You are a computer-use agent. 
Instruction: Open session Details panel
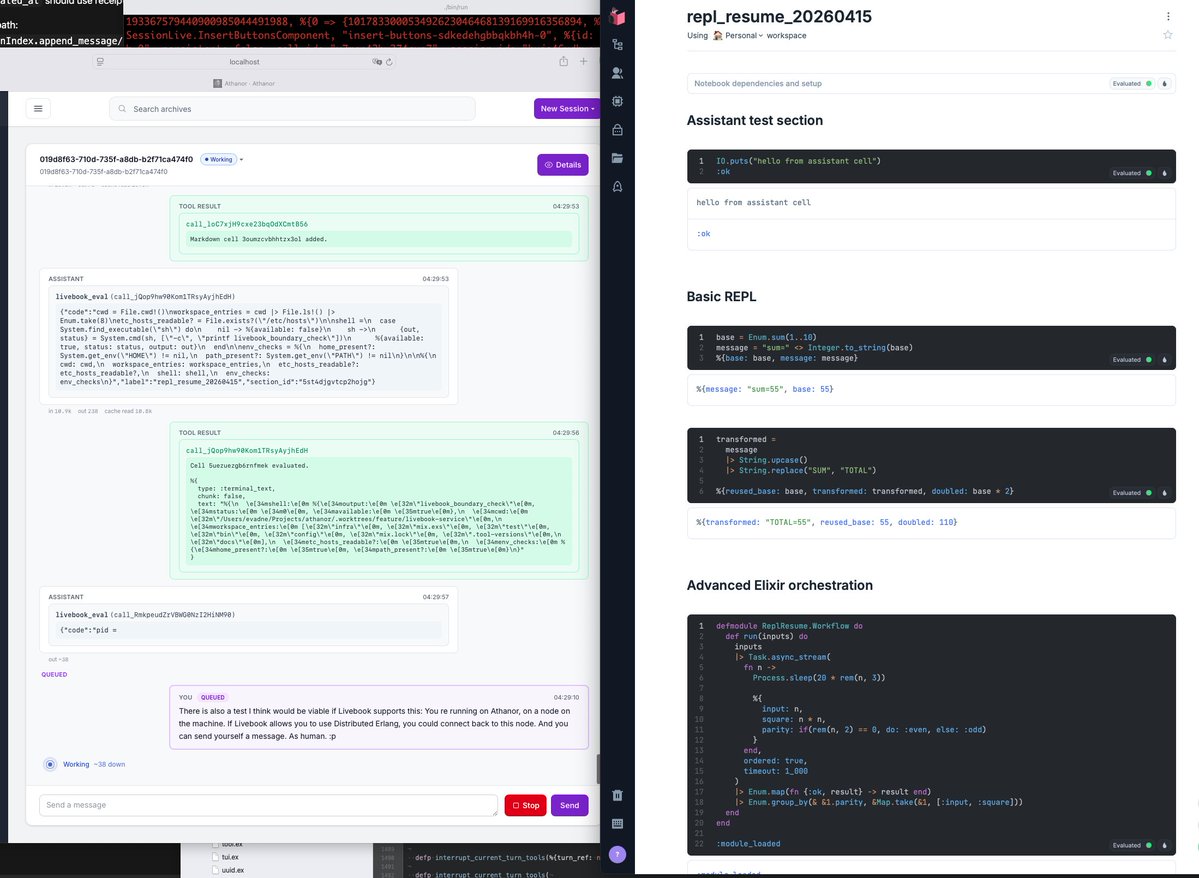[563, 164]
